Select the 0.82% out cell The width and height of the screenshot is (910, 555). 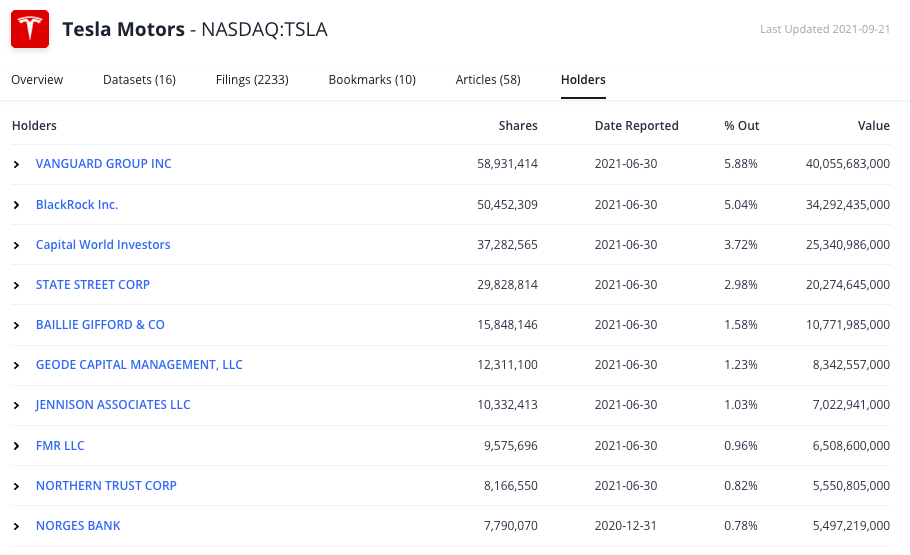coord(741,485)
